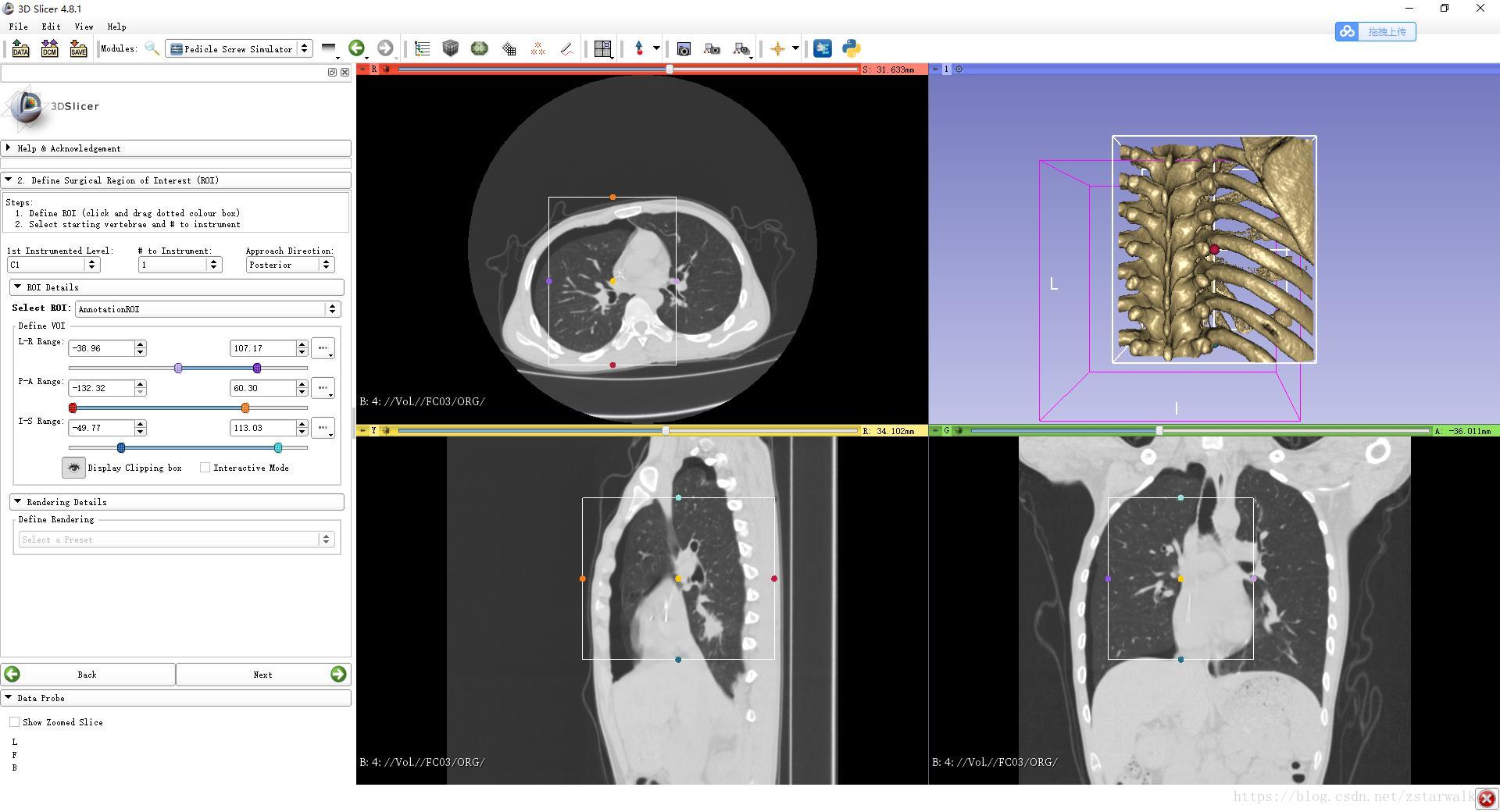This screenshot has height=812, width=1500.
Task: Collapse the ROI Details section
Action: 177,287
